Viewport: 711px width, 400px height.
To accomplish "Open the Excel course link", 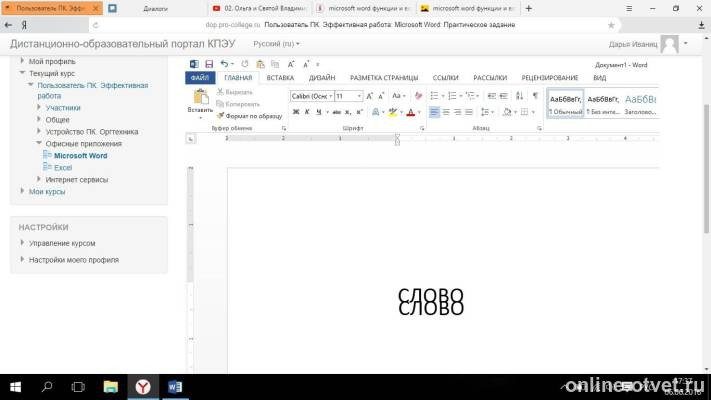I will point(63,167).
